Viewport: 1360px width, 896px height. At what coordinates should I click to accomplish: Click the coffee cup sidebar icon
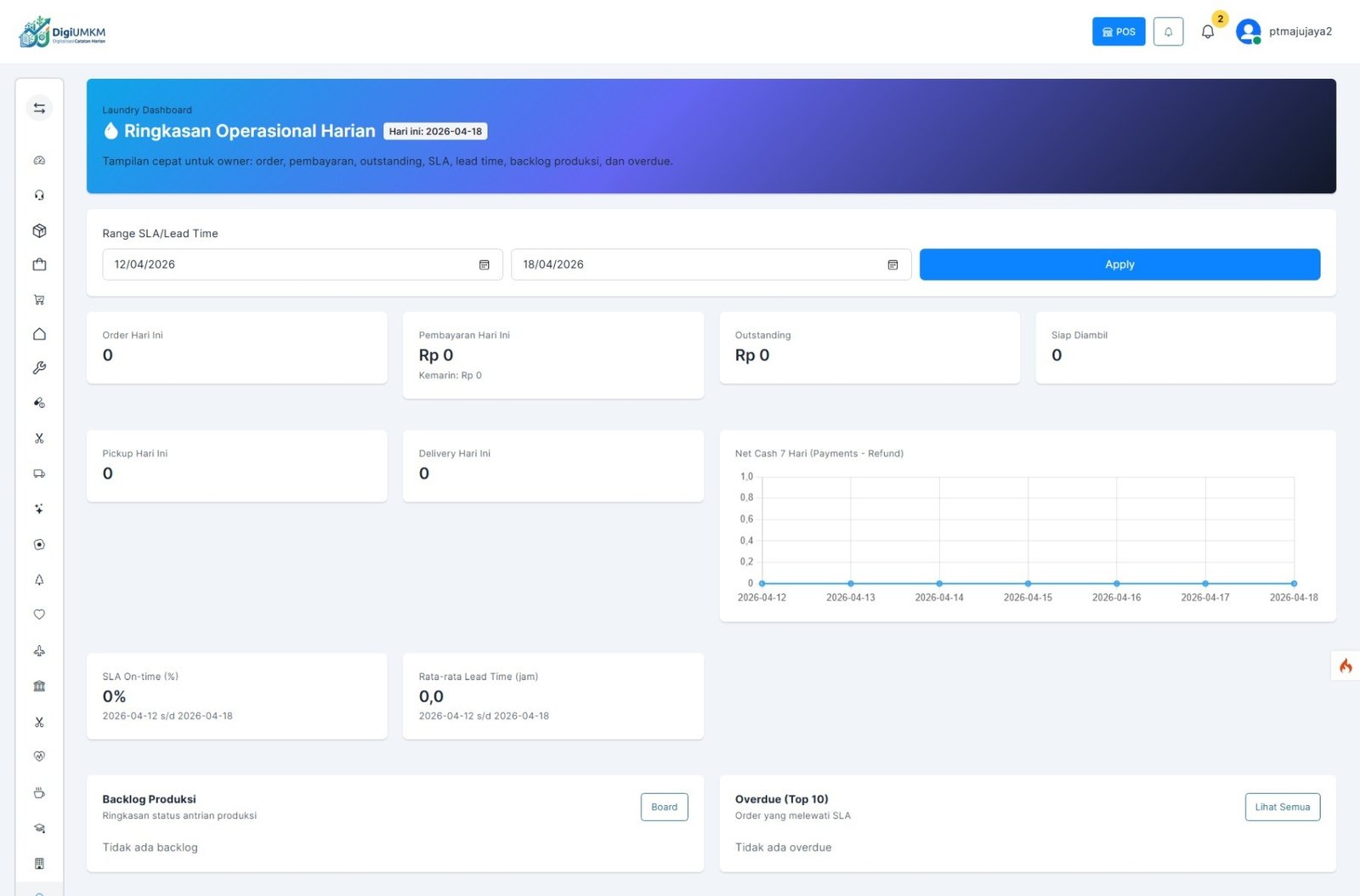point(39,792)
